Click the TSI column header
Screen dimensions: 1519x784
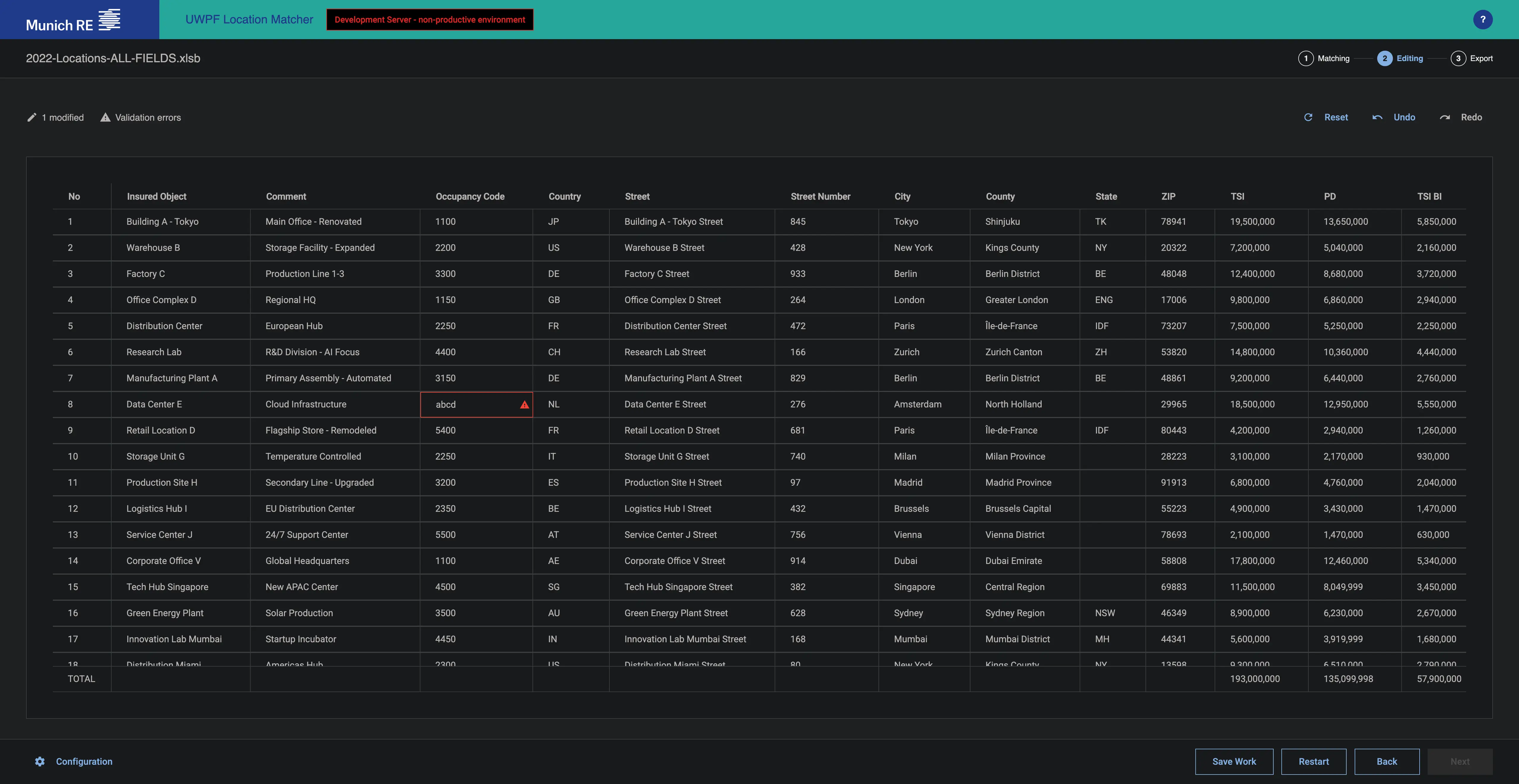1237,196
